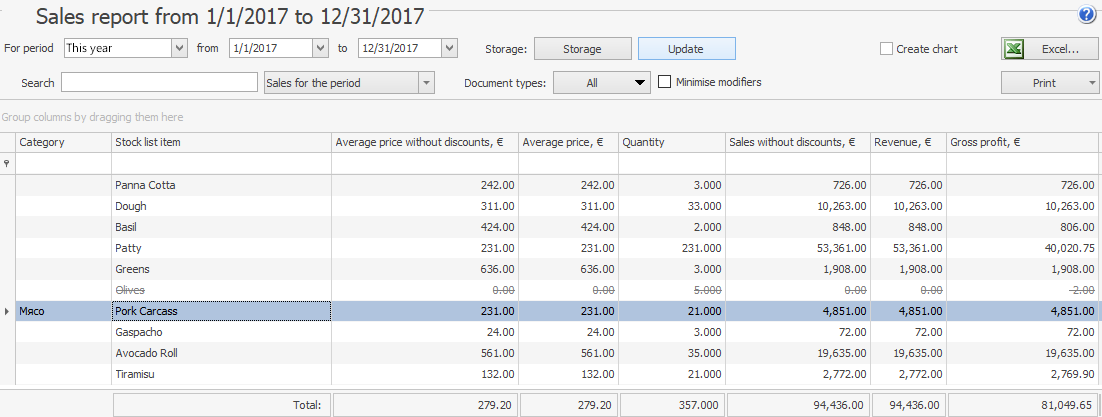Expand the Sales for the period dropdown
Viewport: 1102px width, 417px height.
427,83
